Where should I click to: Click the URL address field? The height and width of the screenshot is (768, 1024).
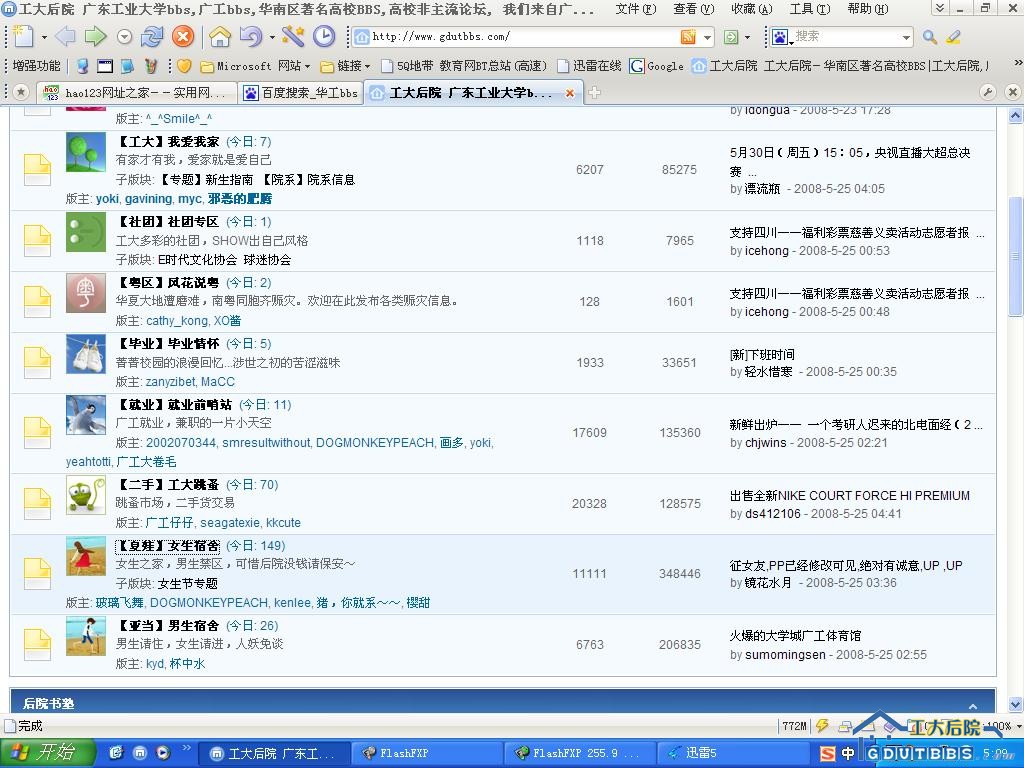(x=520, y=37)
